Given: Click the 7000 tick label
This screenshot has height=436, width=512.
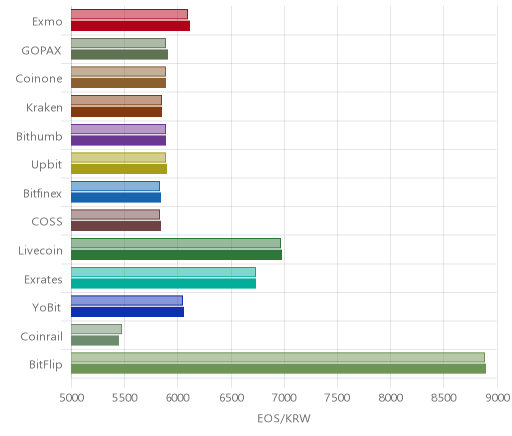Looking at the screenshot, I should point(284,398).
